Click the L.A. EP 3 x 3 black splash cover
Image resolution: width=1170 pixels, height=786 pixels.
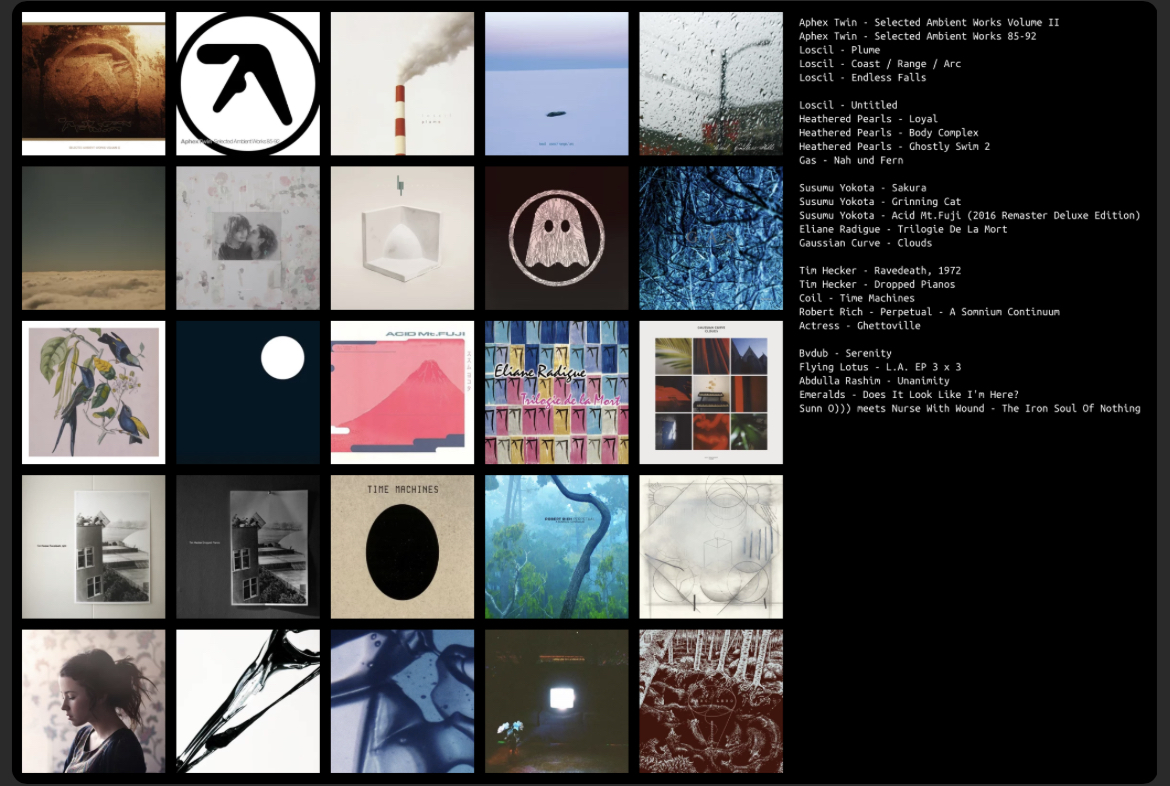(248, 702)
